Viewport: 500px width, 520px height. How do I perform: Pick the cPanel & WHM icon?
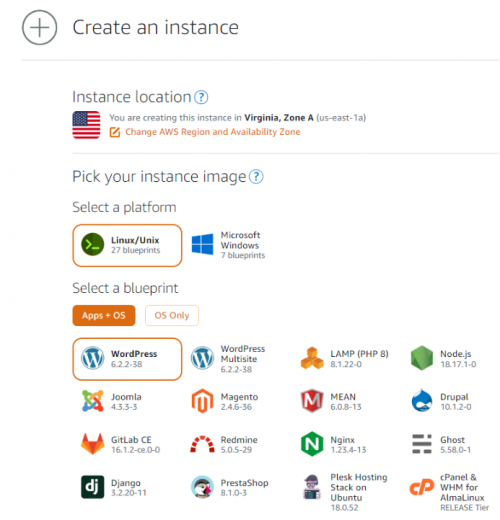click(422, 487)
